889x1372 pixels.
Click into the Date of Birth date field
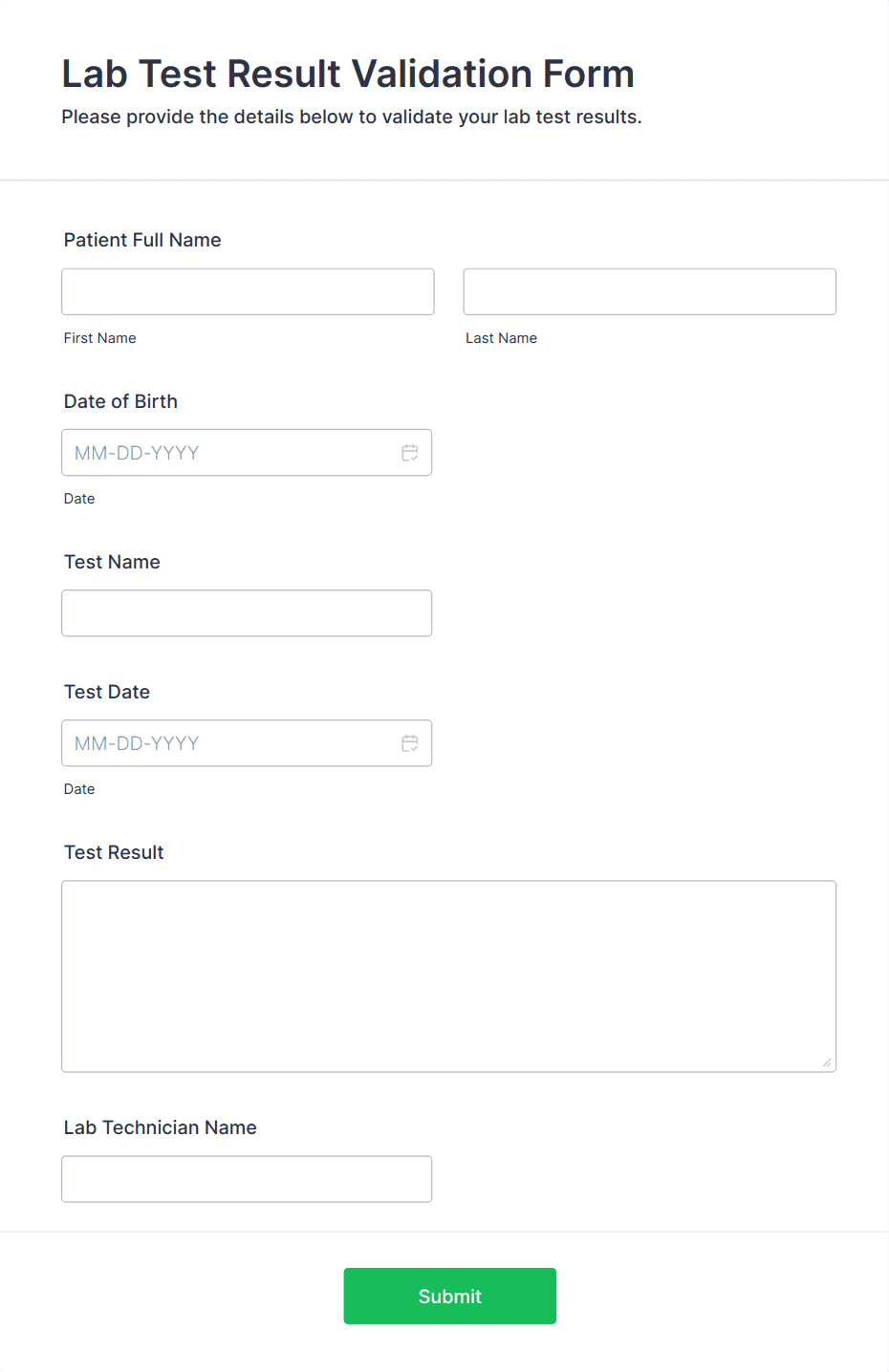click(x=229, y=453)
